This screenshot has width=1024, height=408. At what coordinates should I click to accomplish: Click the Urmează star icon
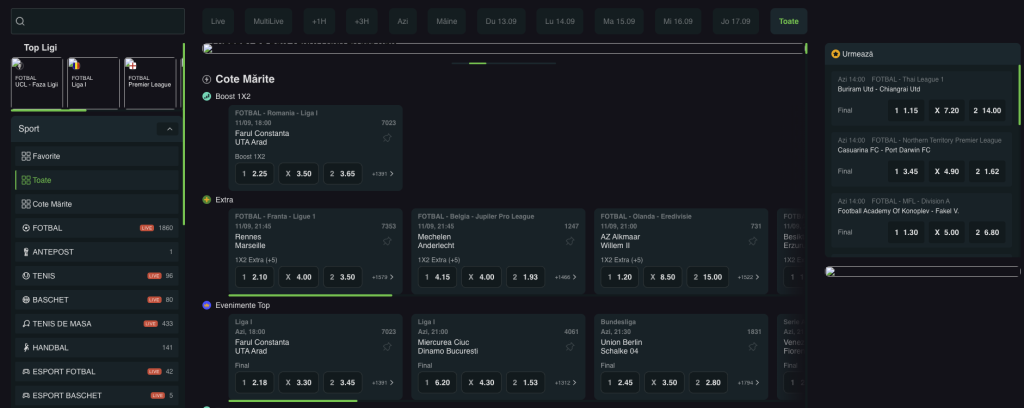[835, 54]
